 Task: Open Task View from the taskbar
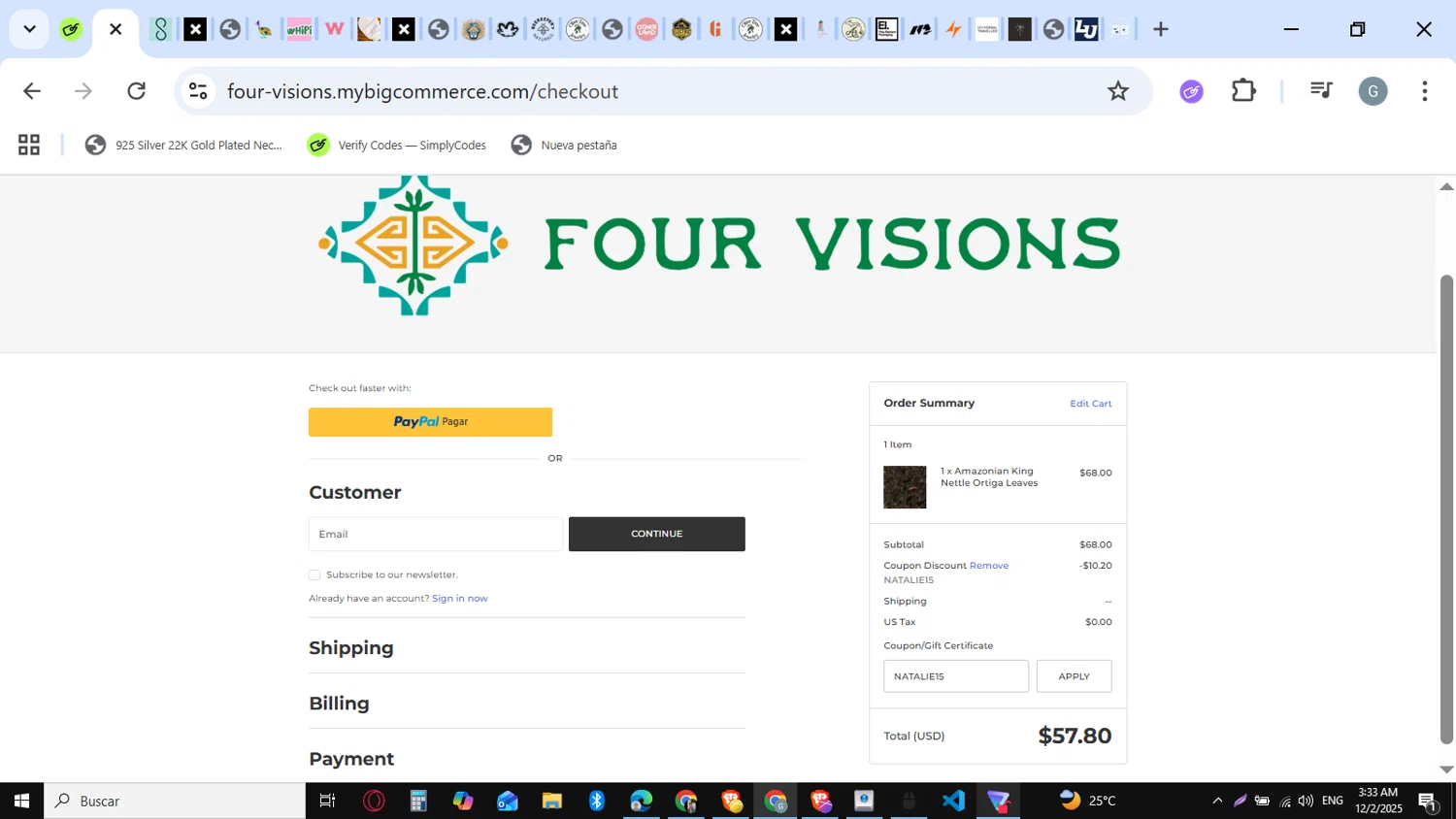(327, 801)
